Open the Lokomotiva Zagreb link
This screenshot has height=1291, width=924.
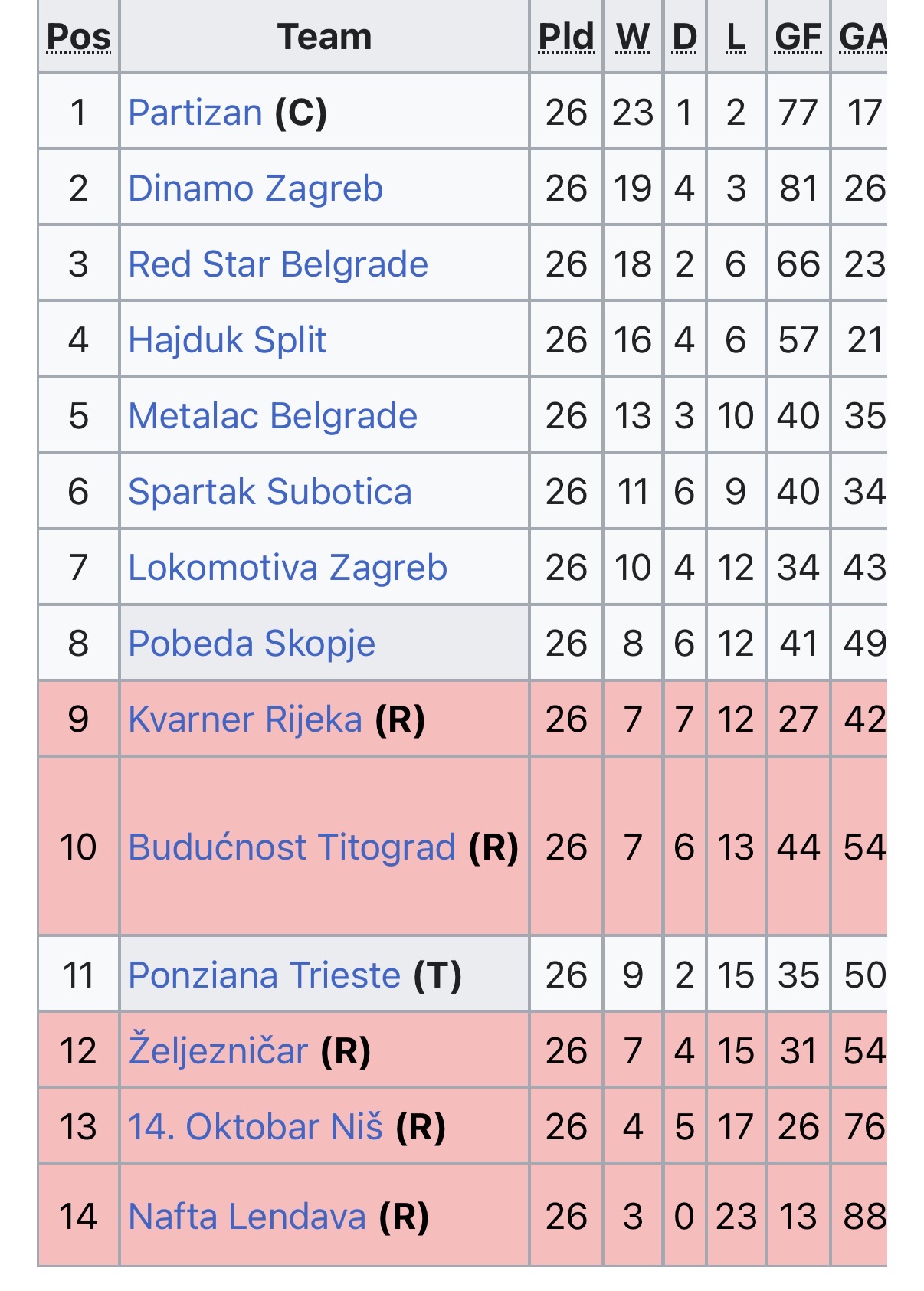click(287, 568)
